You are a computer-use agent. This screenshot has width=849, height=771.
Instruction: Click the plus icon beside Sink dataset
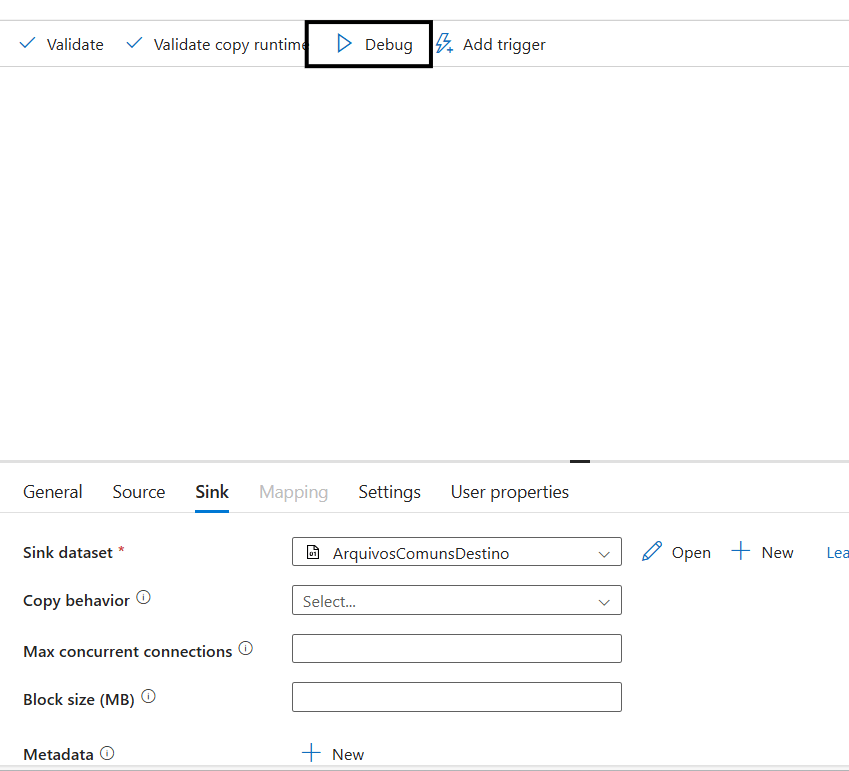click(741, 551)
